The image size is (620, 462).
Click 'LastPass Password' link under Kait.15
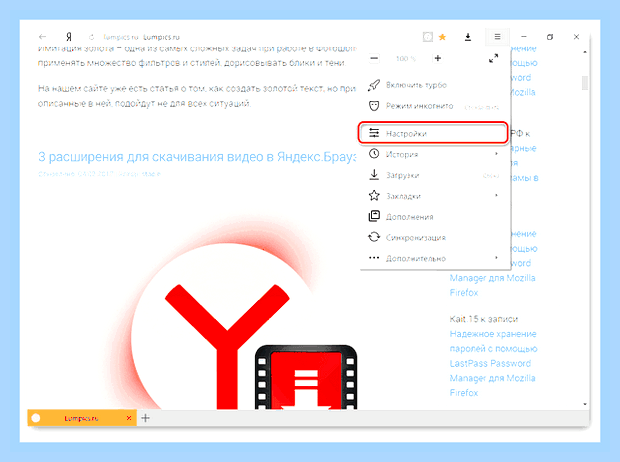click(x=490, y=364)
